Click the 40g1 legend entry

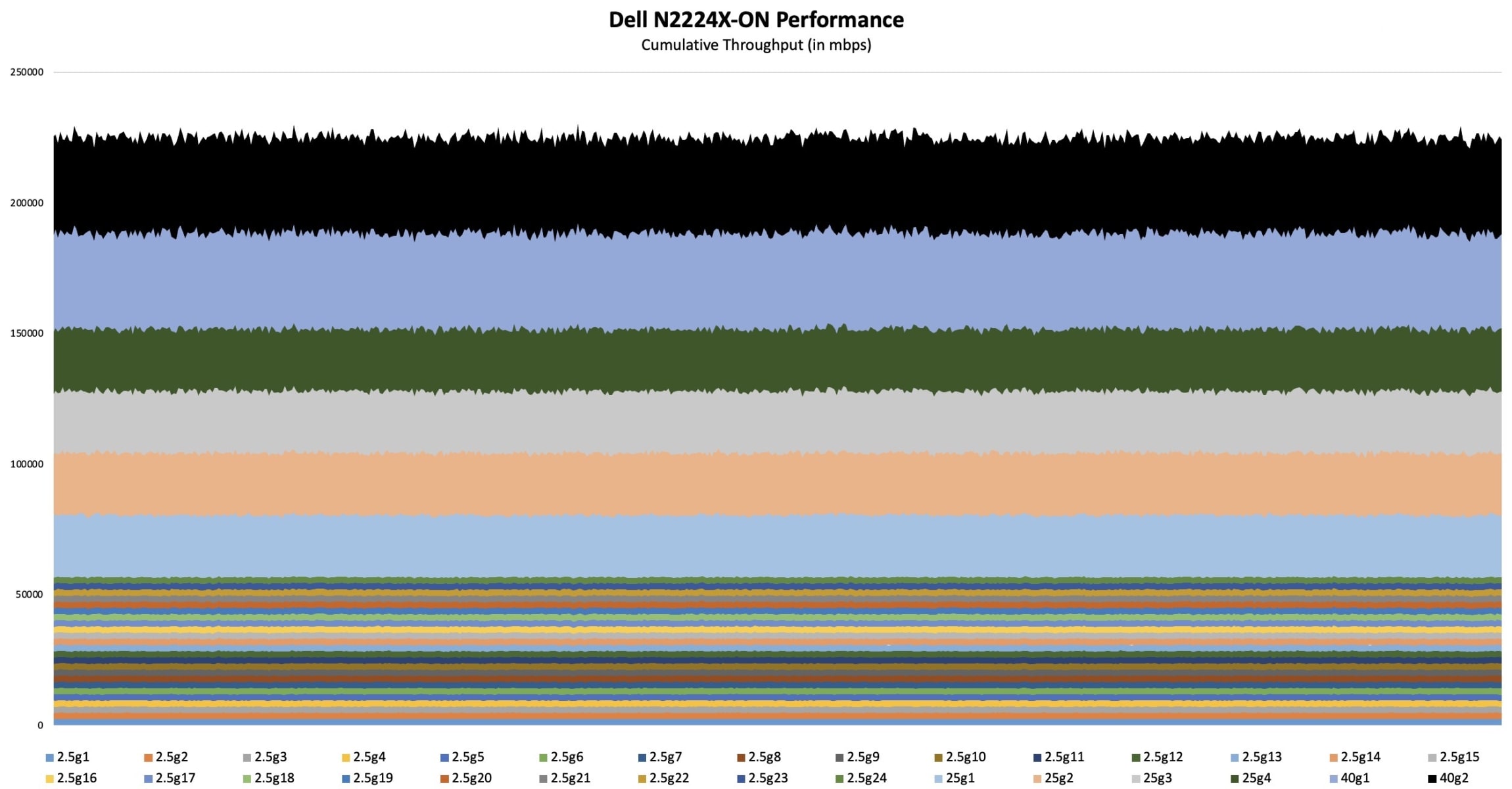pos(1354,778)
